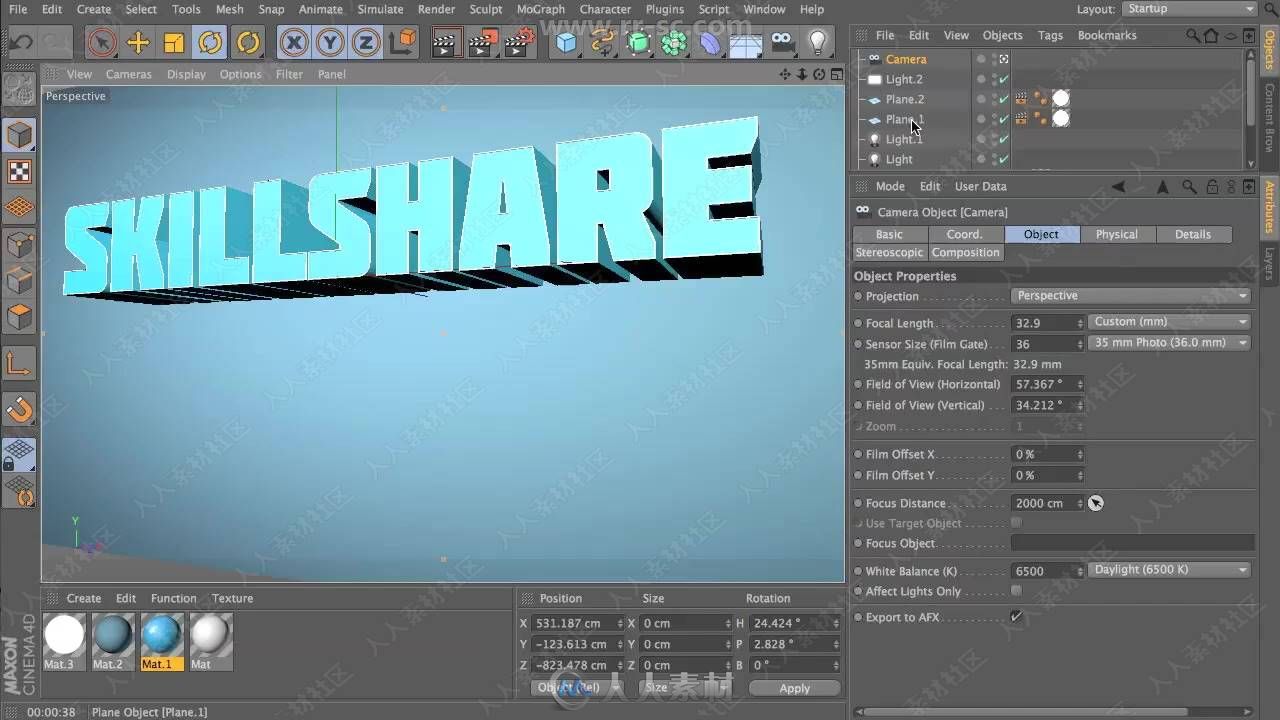1280x720 pixels.
Task: Open Edit Render Settings icon
Action: (519, 43)
